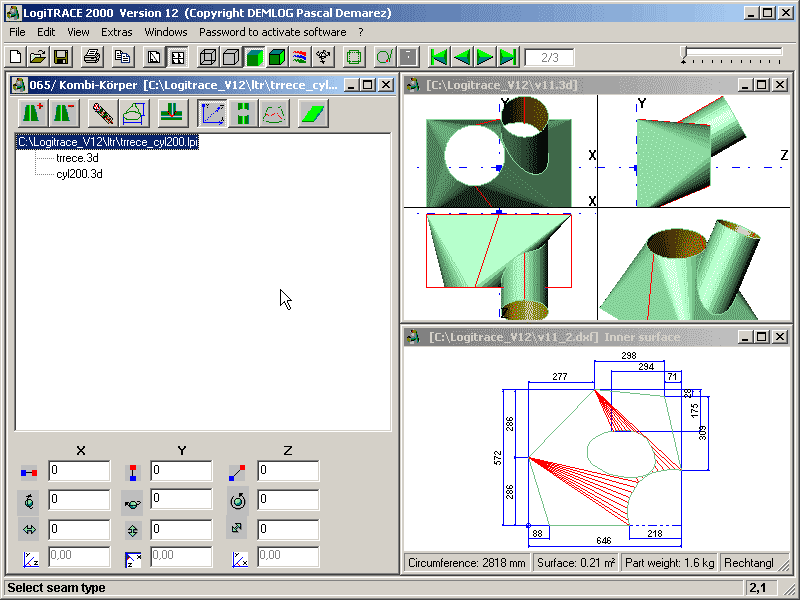The image size is (800, 600).
Task: Maximize the v11_2.dxf Inner surface window
Action: tap(761, 336)
